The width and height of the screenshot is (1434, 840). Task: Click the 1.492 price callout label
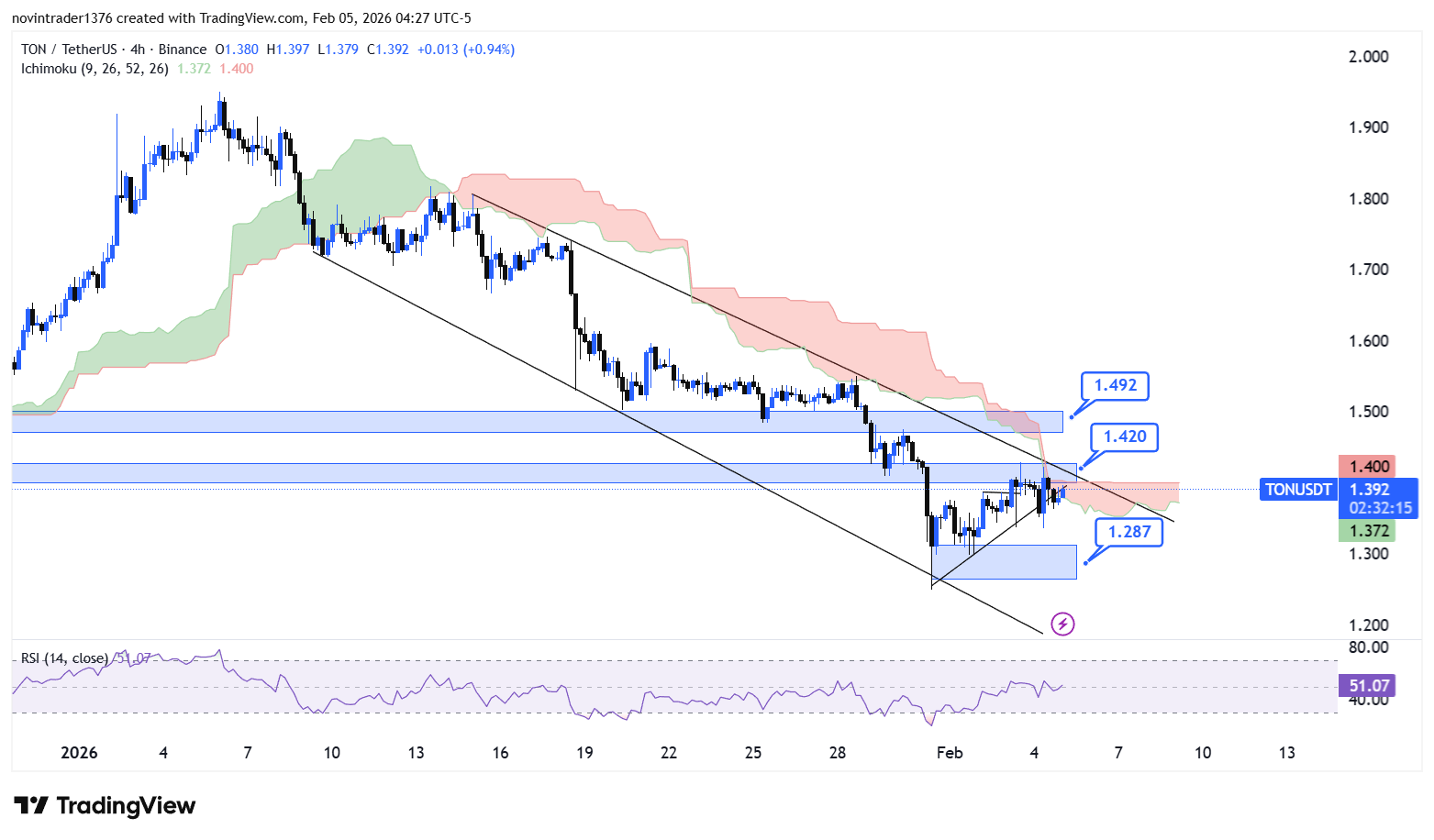(1115, 385)
